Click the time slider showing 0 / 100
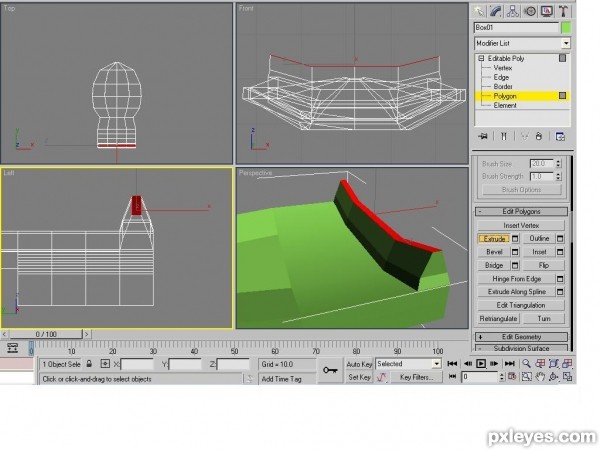 pyautogui.click(x=46, y=334)
